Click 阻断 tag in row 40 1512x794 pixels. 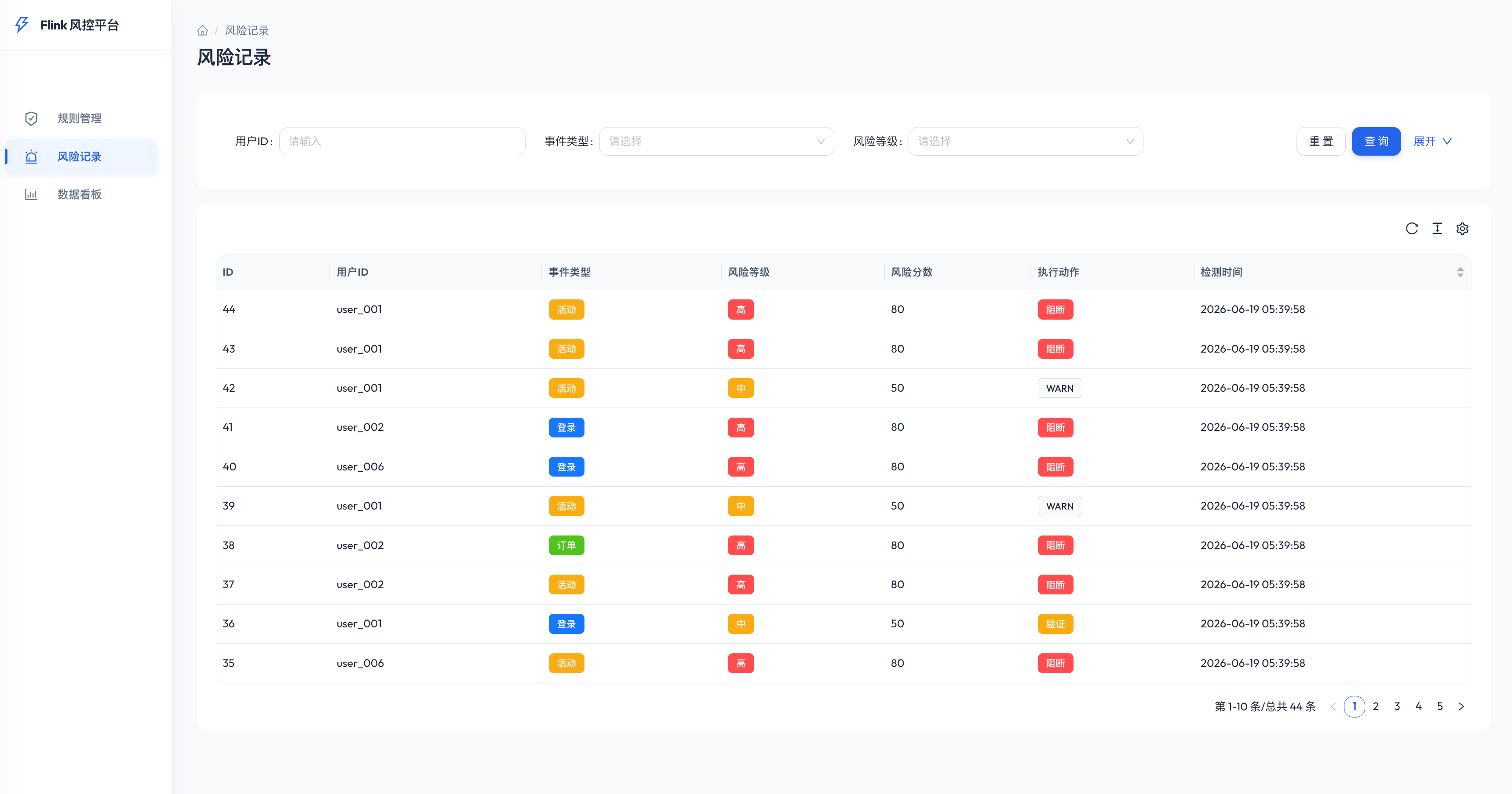(x=1055, y=467)
